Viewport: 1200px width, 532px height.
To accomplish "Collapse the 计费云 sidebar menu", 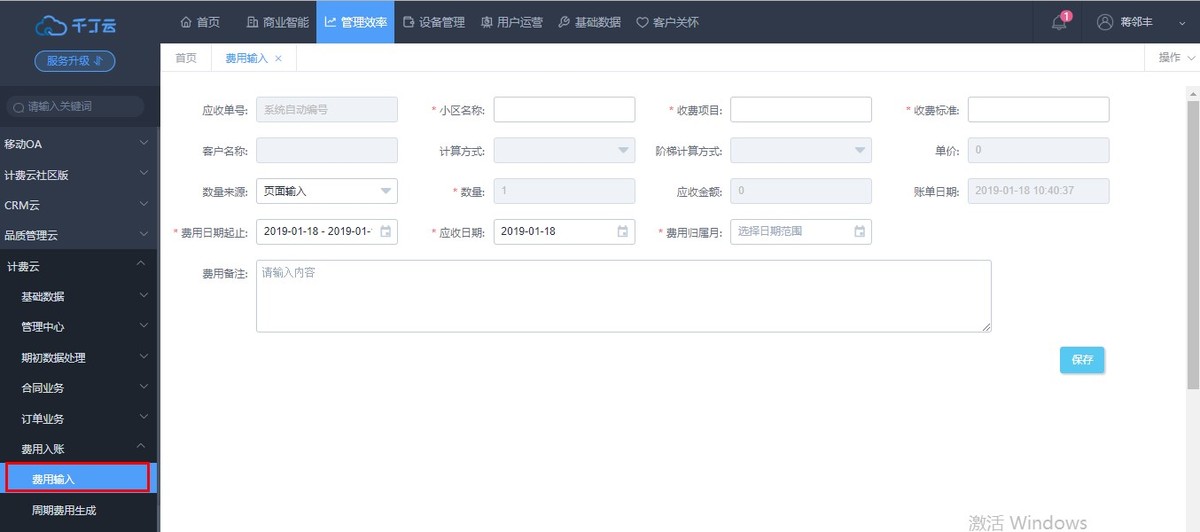I will coord(79,266).
